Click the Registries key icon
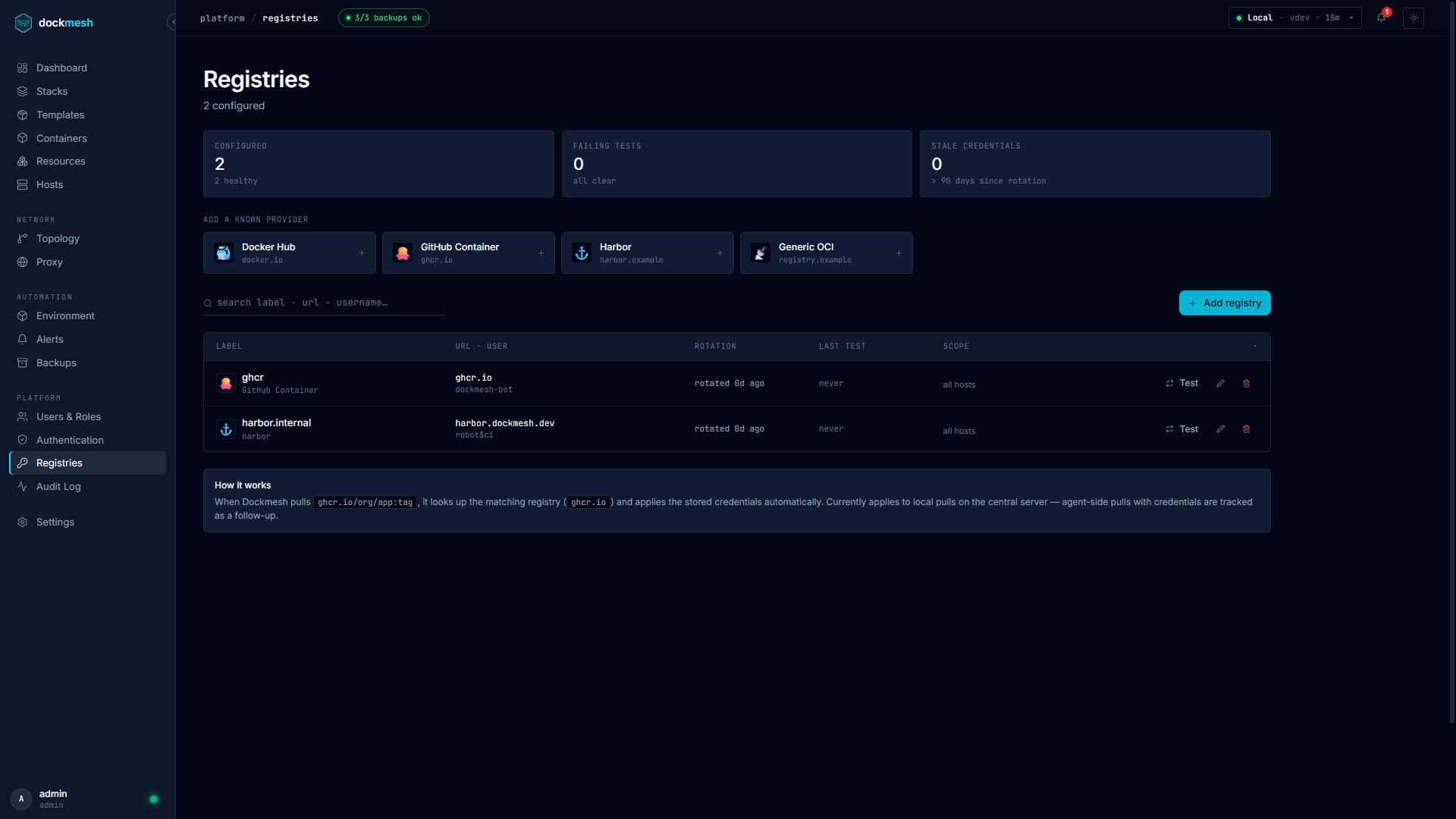This screenshot has height=819, width=1456. (22, 463)
